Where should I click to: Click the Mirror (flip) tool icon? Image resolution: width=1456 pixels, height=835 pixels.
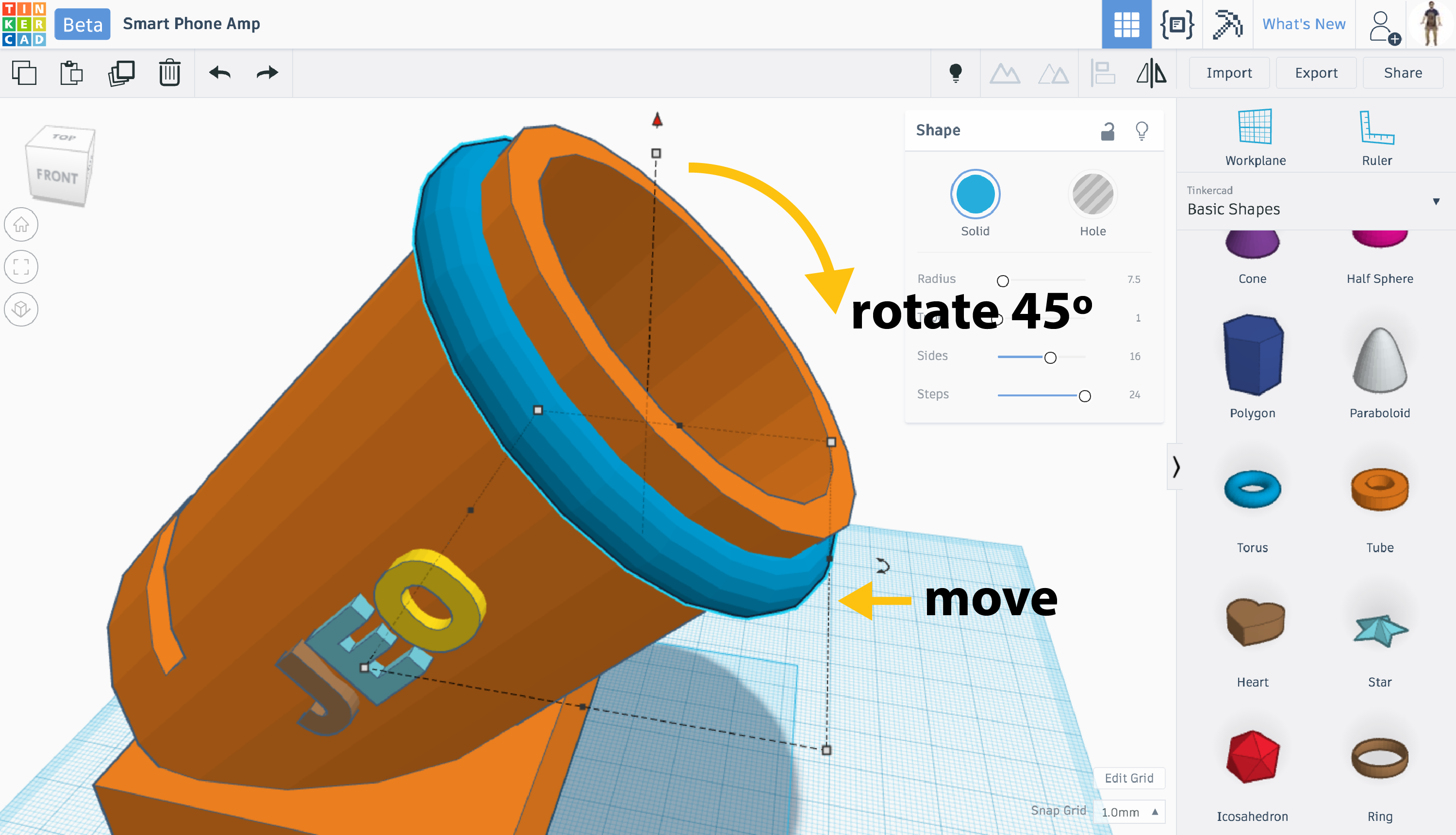(1151, 73)
